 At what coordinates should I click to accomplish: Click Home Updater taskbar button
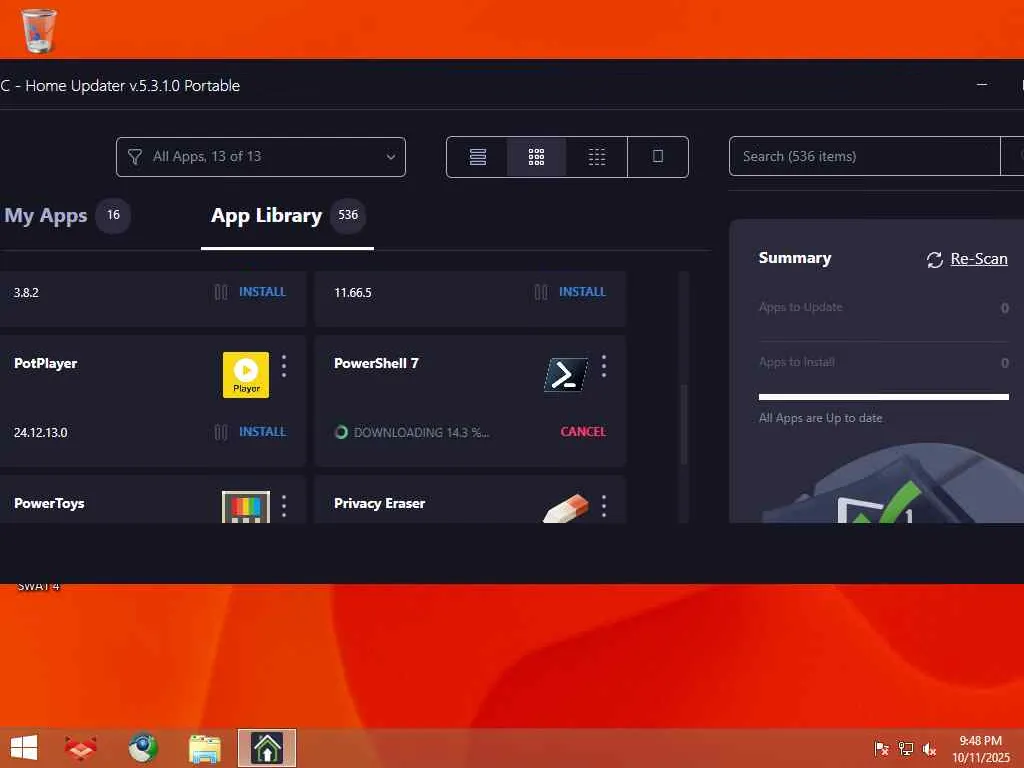[266, 748]
